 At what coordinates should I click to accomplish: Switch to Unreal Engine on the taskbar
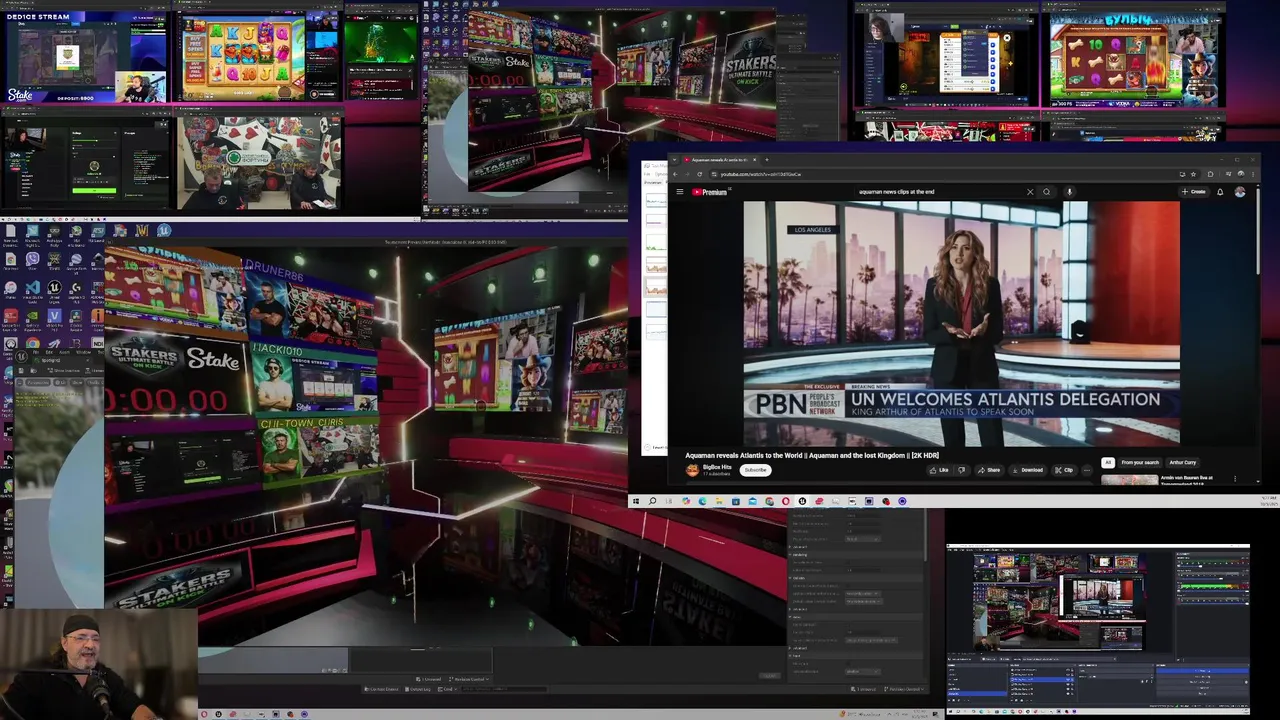coord(803,501)
